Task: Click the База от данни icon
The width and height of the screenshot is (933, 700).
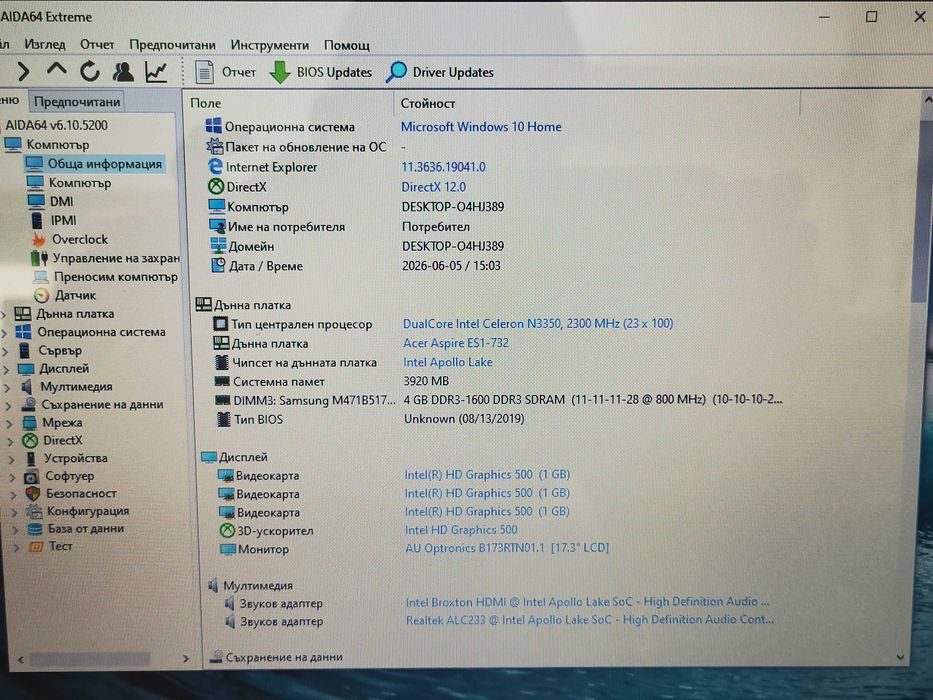Action: point(35,529)
